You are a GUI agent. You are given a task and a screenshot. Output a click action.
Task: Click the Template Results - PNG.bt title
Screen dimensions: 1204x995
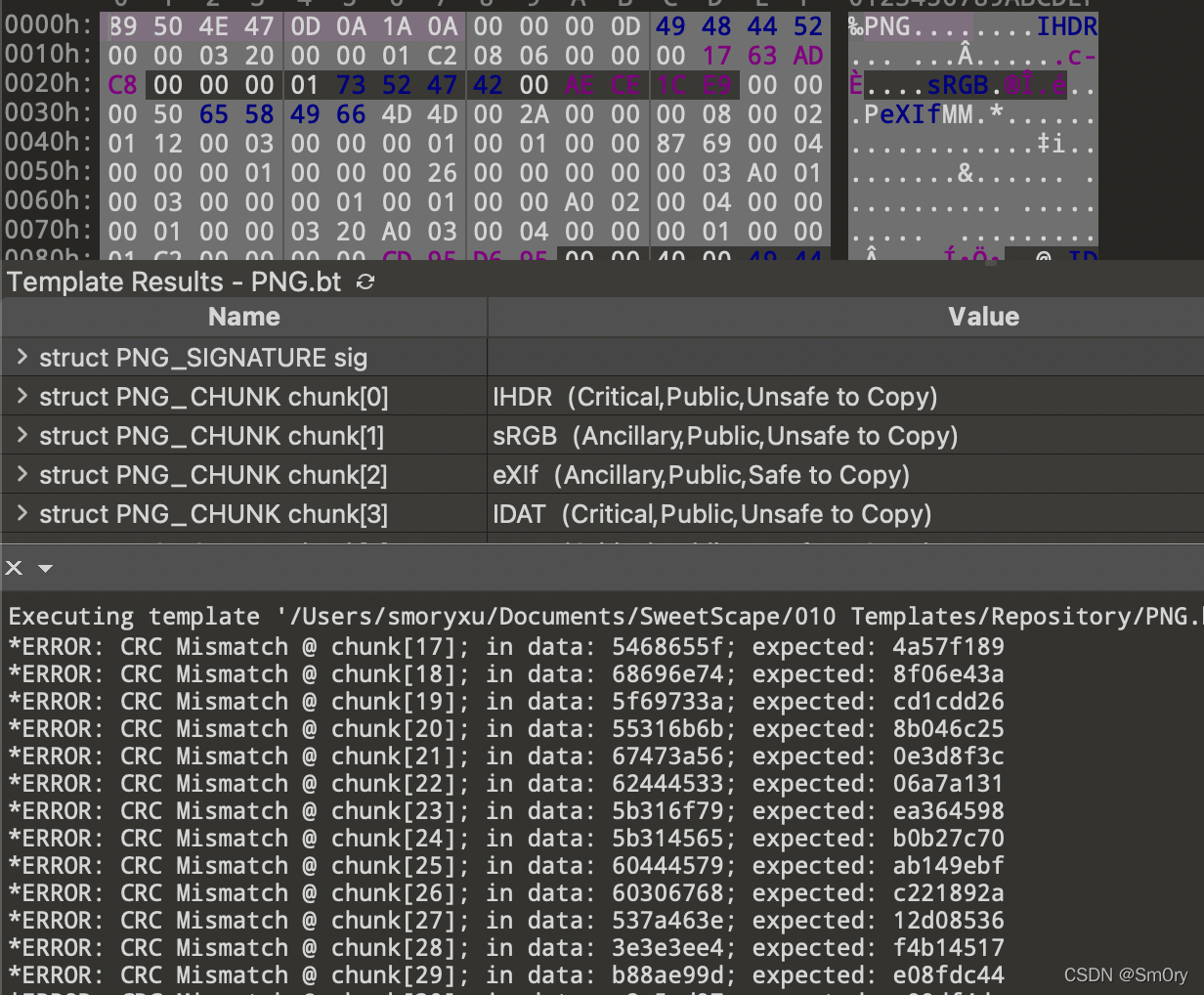click(174, 282)
